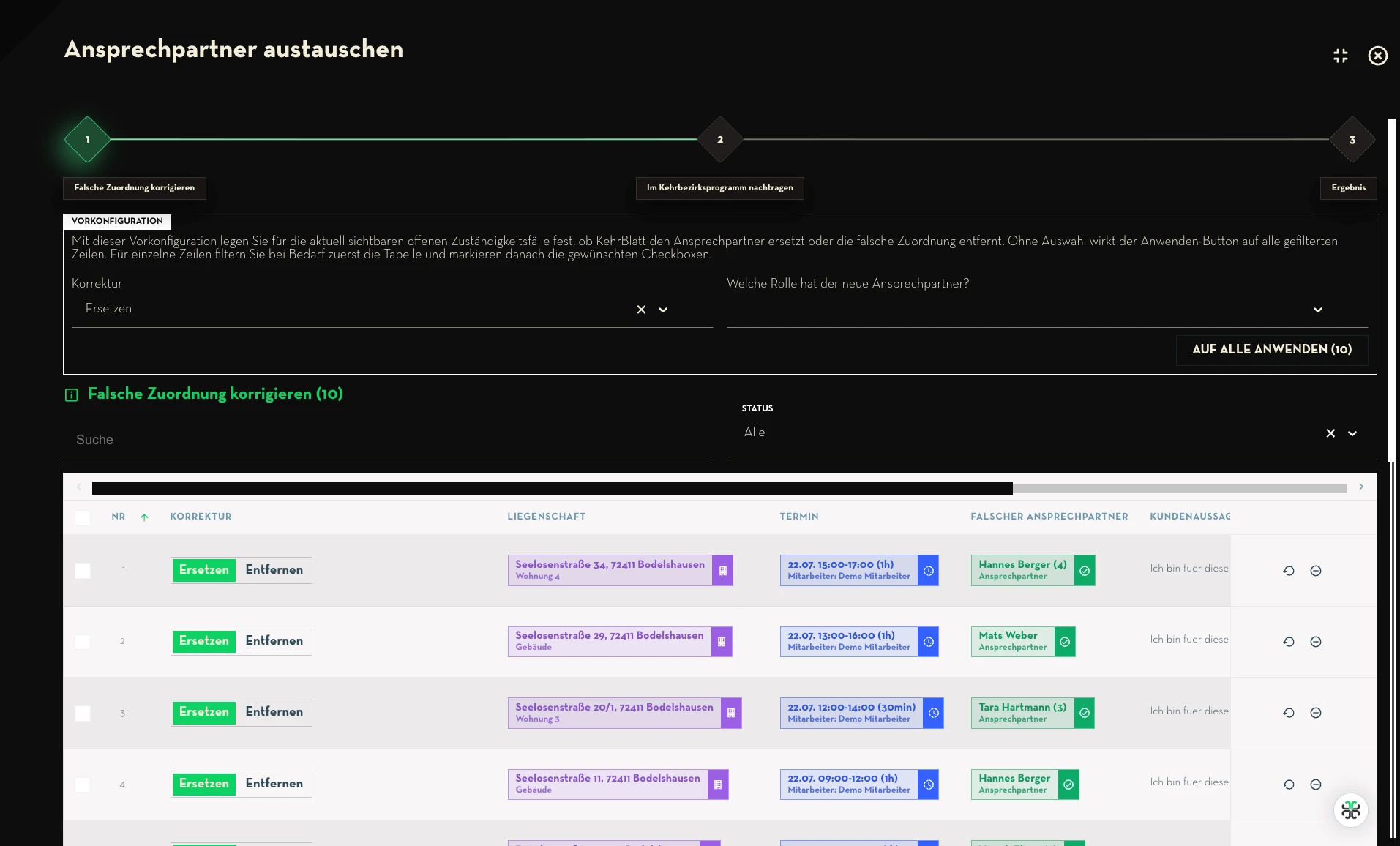Click checkmark icon on Tara Hartmann (3)
1400x846 pixels.
(x=1085, y=714)
